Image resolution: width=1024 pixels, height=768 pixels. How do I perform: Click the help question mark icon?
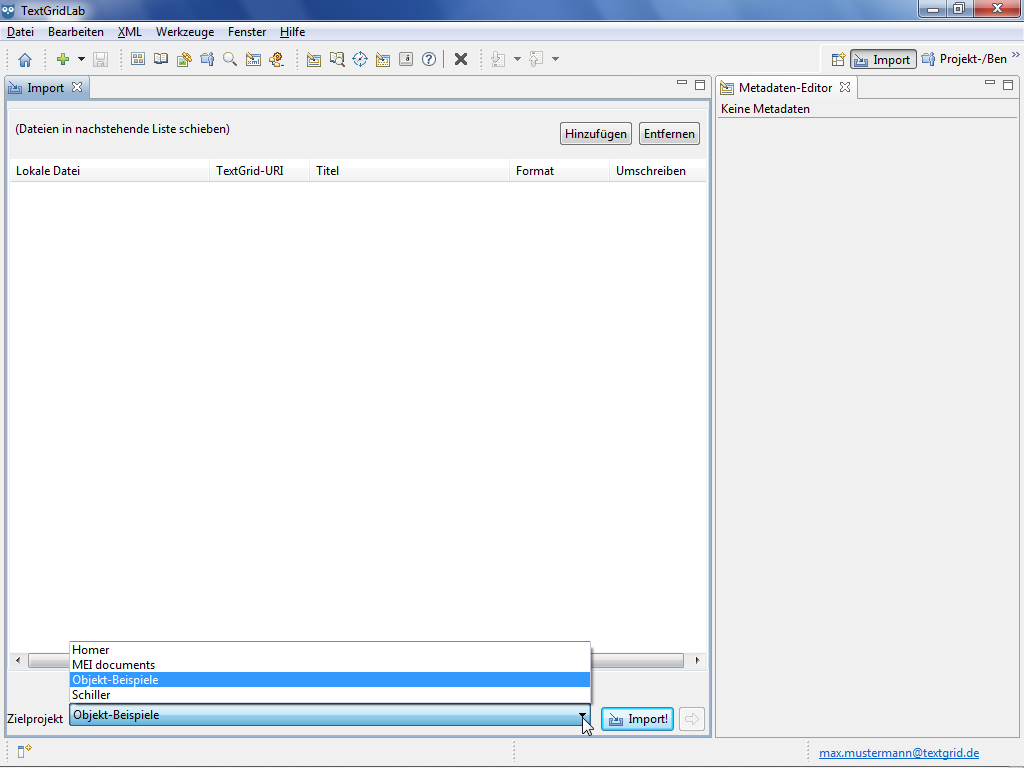(x=429, y=60)
